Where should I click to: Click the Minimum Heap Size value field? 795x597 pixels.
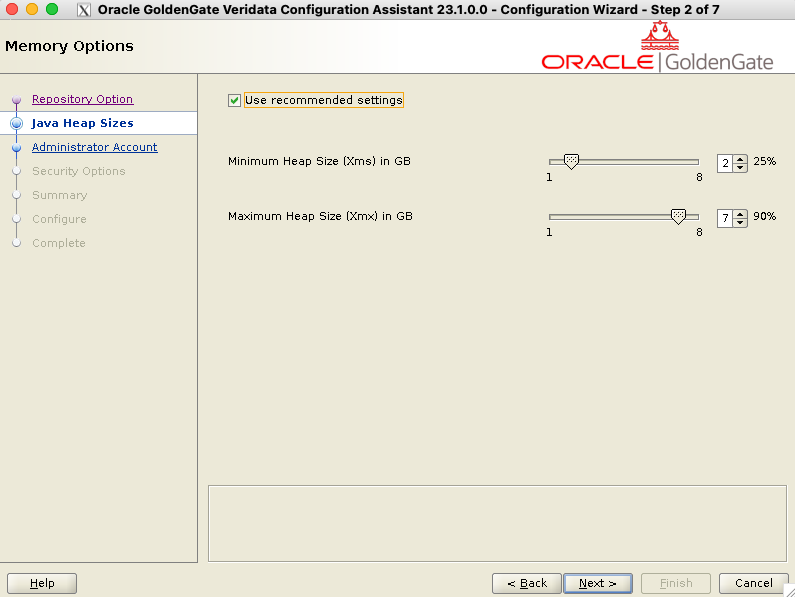tap(725, 162)
